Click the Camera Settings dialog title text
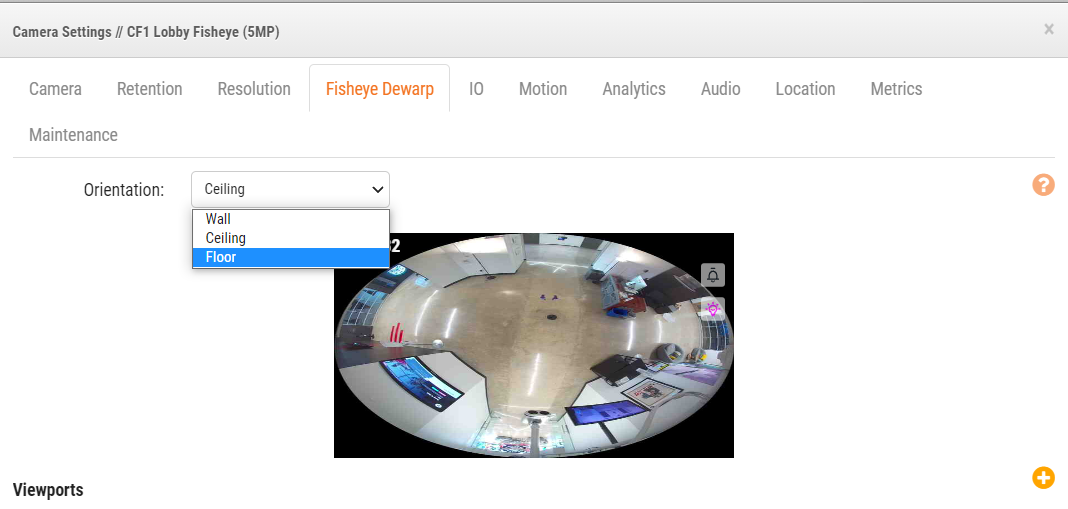 pyautogui.click(x=146, y=32)
